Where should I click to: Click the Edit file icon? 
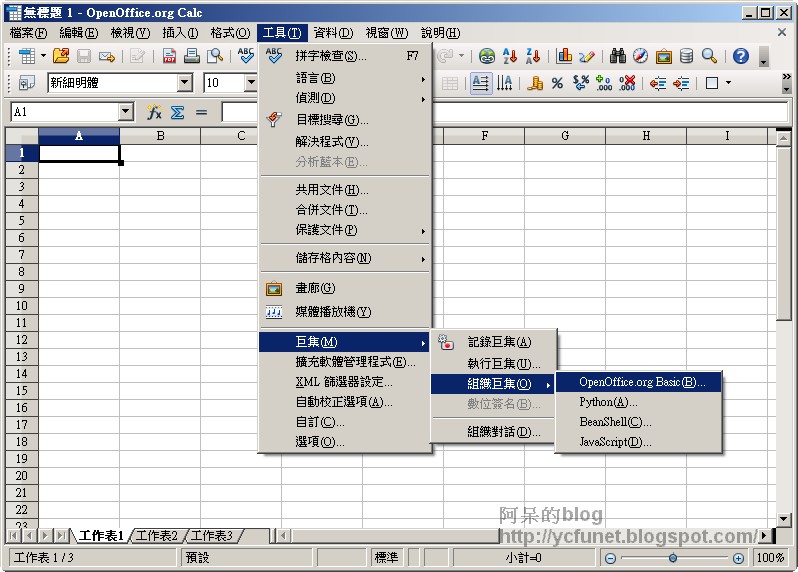pyautogui.click(x=137, y=56)
